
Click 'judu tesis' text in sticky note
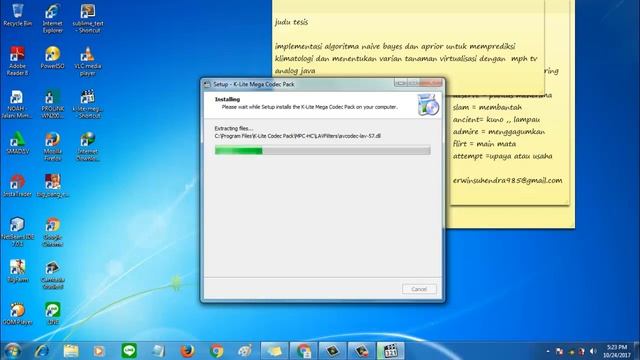click(x=291, y=22)
